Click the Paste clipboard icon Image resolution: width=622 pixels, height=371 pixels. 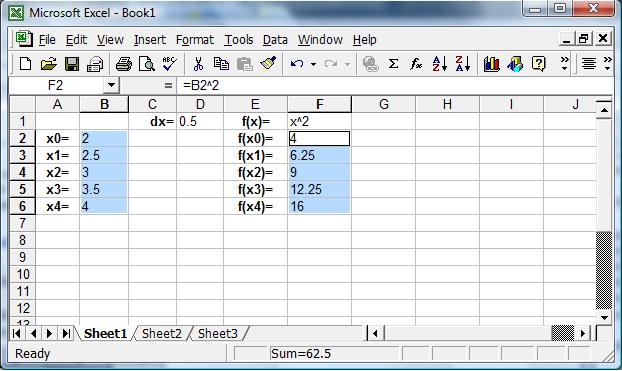click(244, 63)
